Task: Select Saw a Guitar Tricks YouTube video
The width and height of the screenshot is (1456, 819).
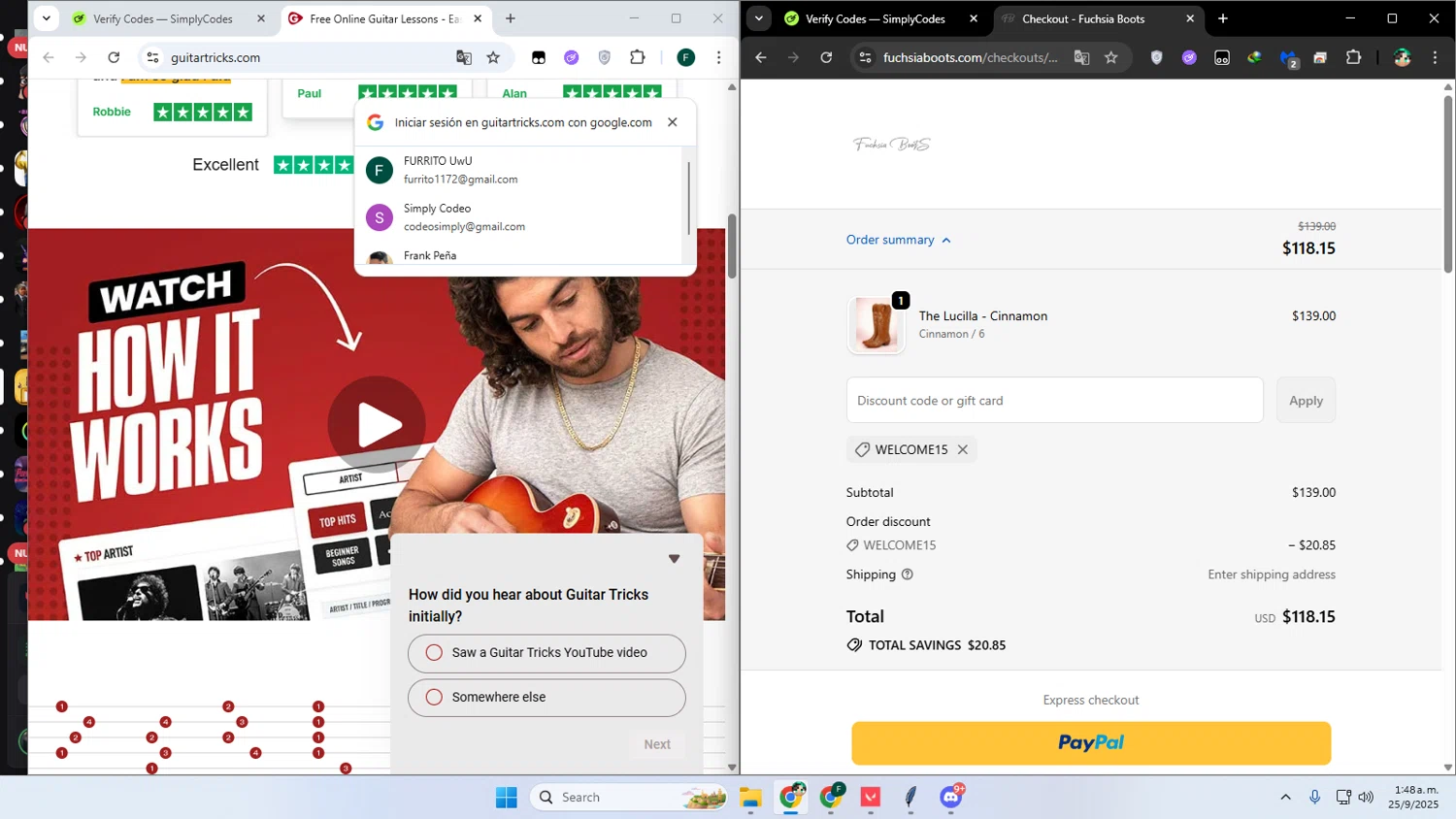Action: tap(546, 653)
